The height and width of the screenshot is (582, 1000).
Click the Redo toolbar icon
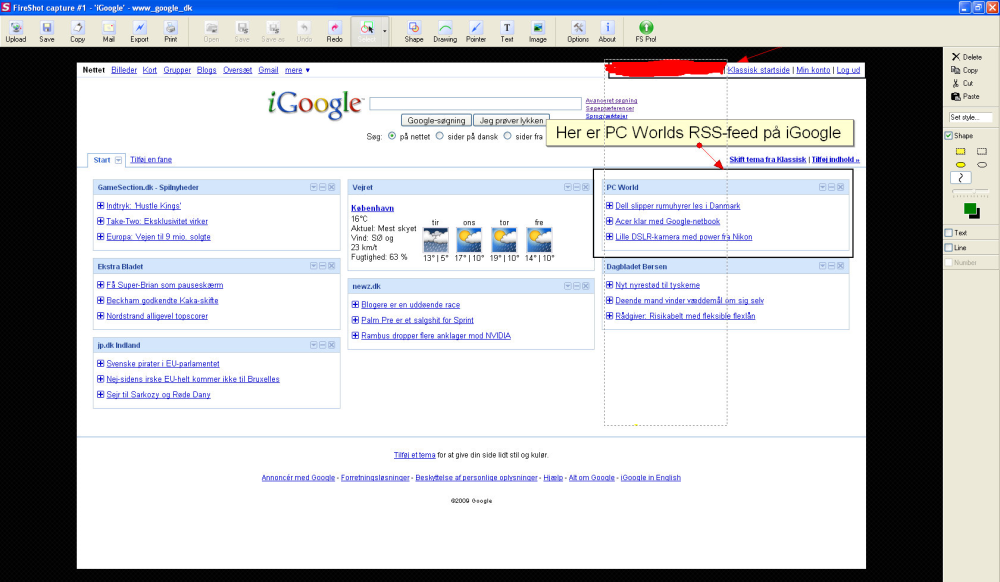pyautogui.click(x=335, y=30)
